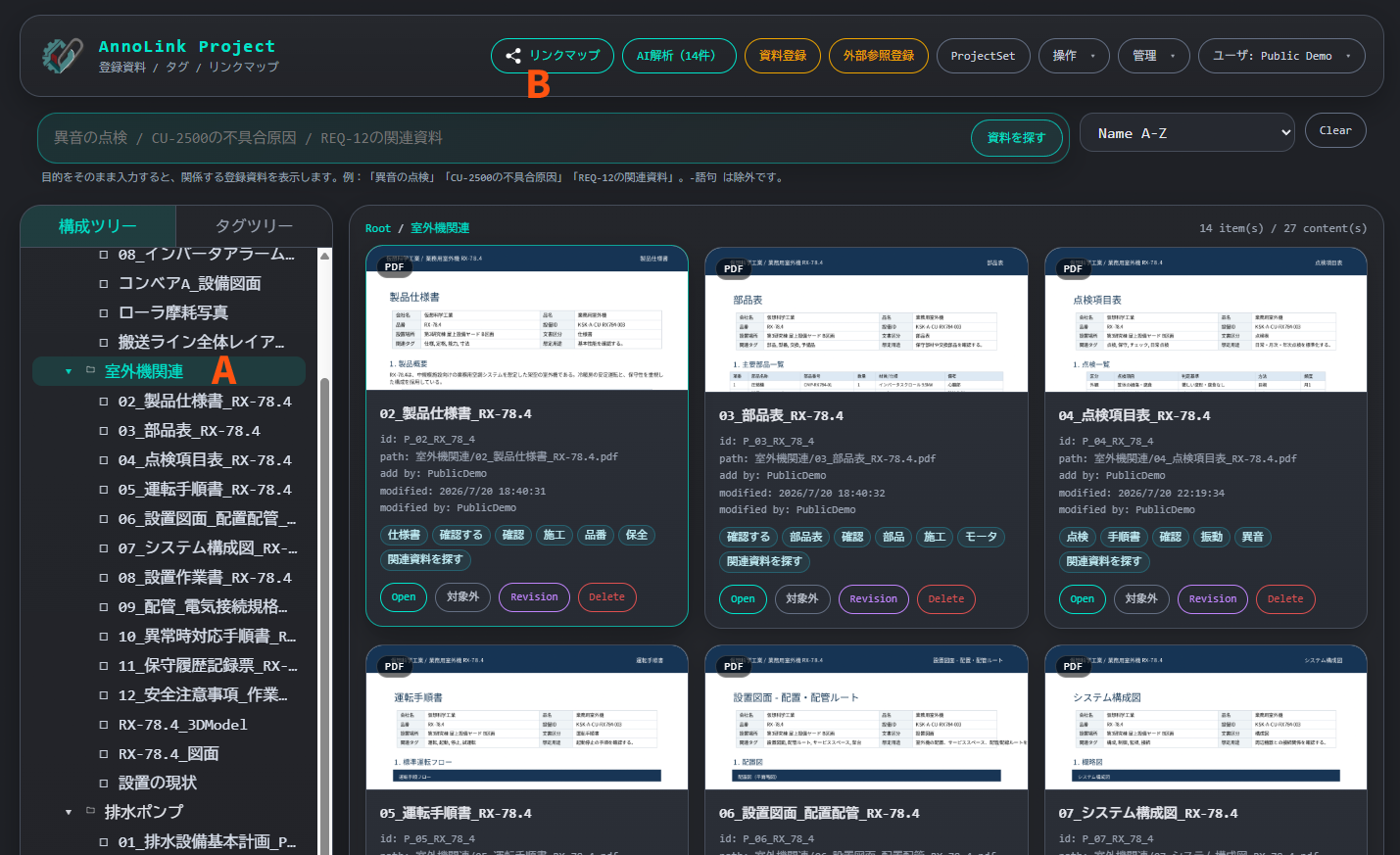Click the AnnoLink paperclip logo icon
The image size is (1400, 855).
(63, 56)
